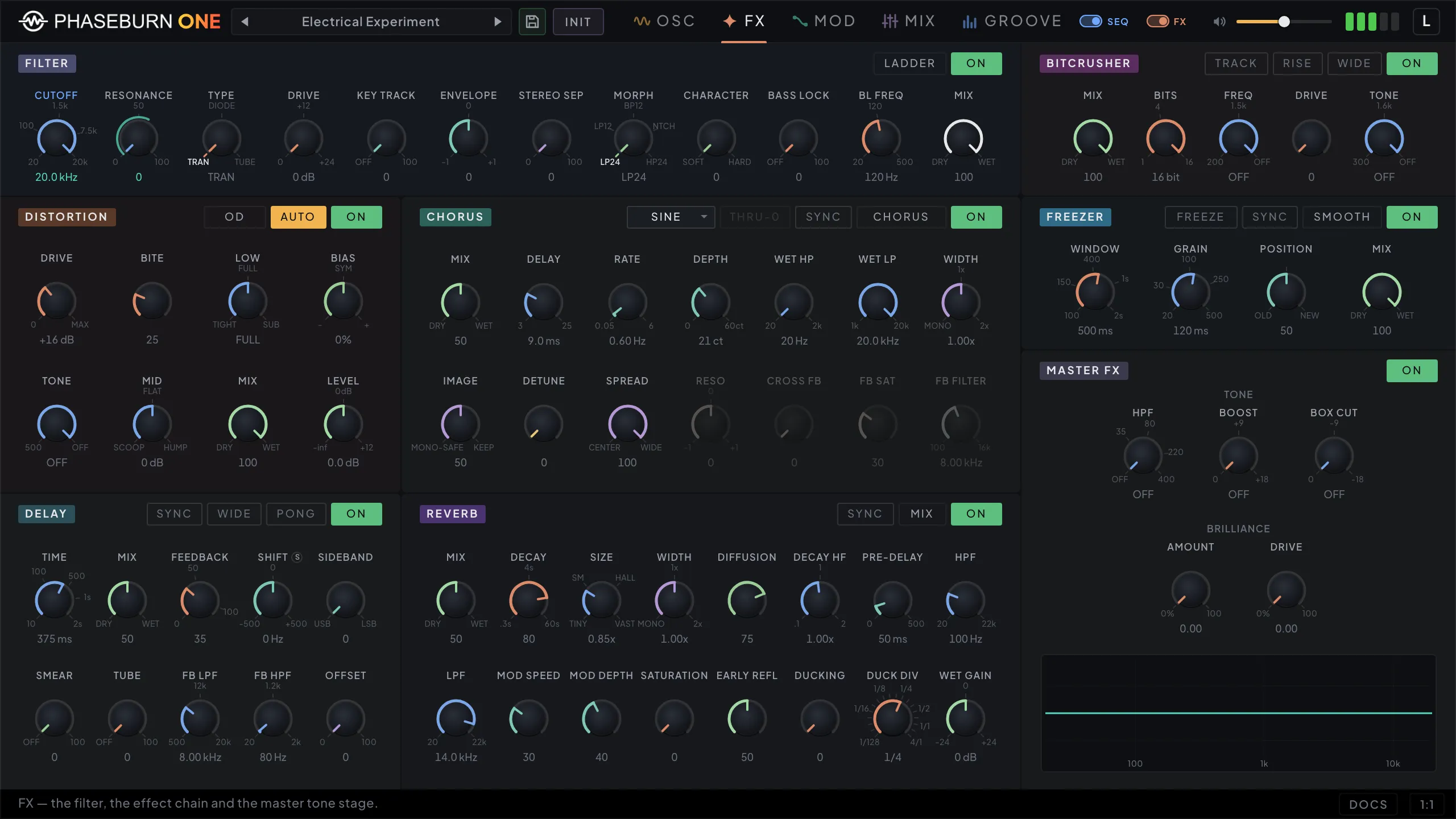Open the Electrical Experiment preset selector
This screenshot has height=819, width=1456.
[x=371, y=22]
